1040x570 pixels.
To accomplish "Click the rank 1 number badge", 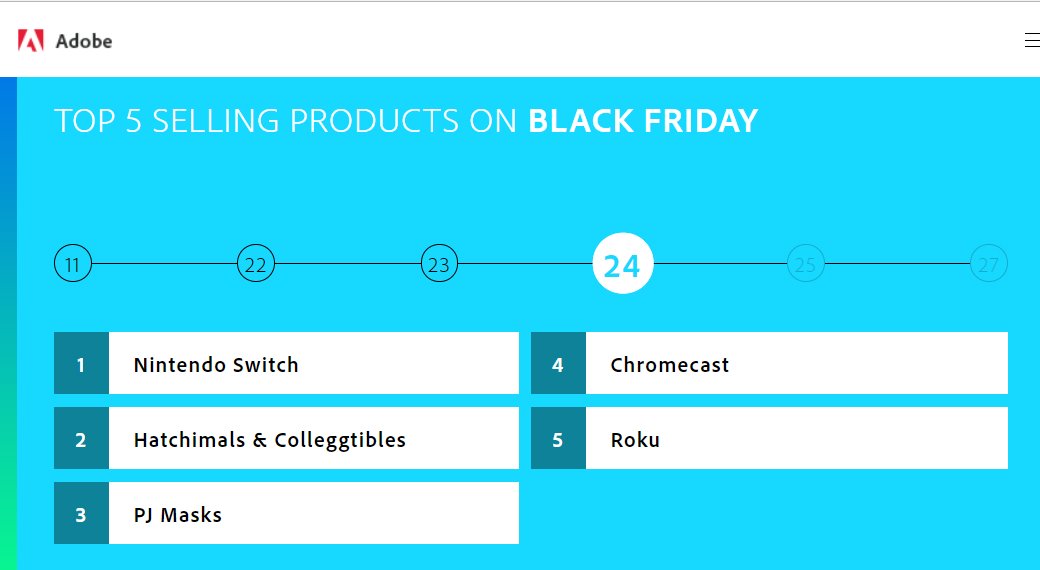I will click(x=81, y=363).
